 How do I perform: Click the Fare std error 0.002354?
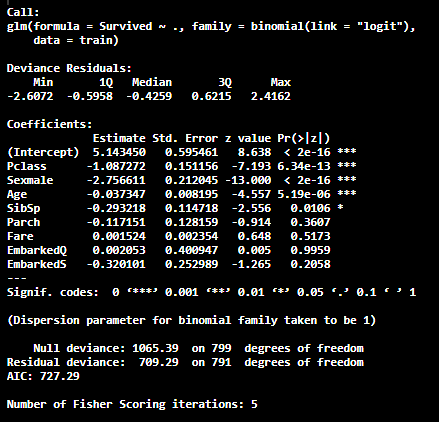point(192,236)
